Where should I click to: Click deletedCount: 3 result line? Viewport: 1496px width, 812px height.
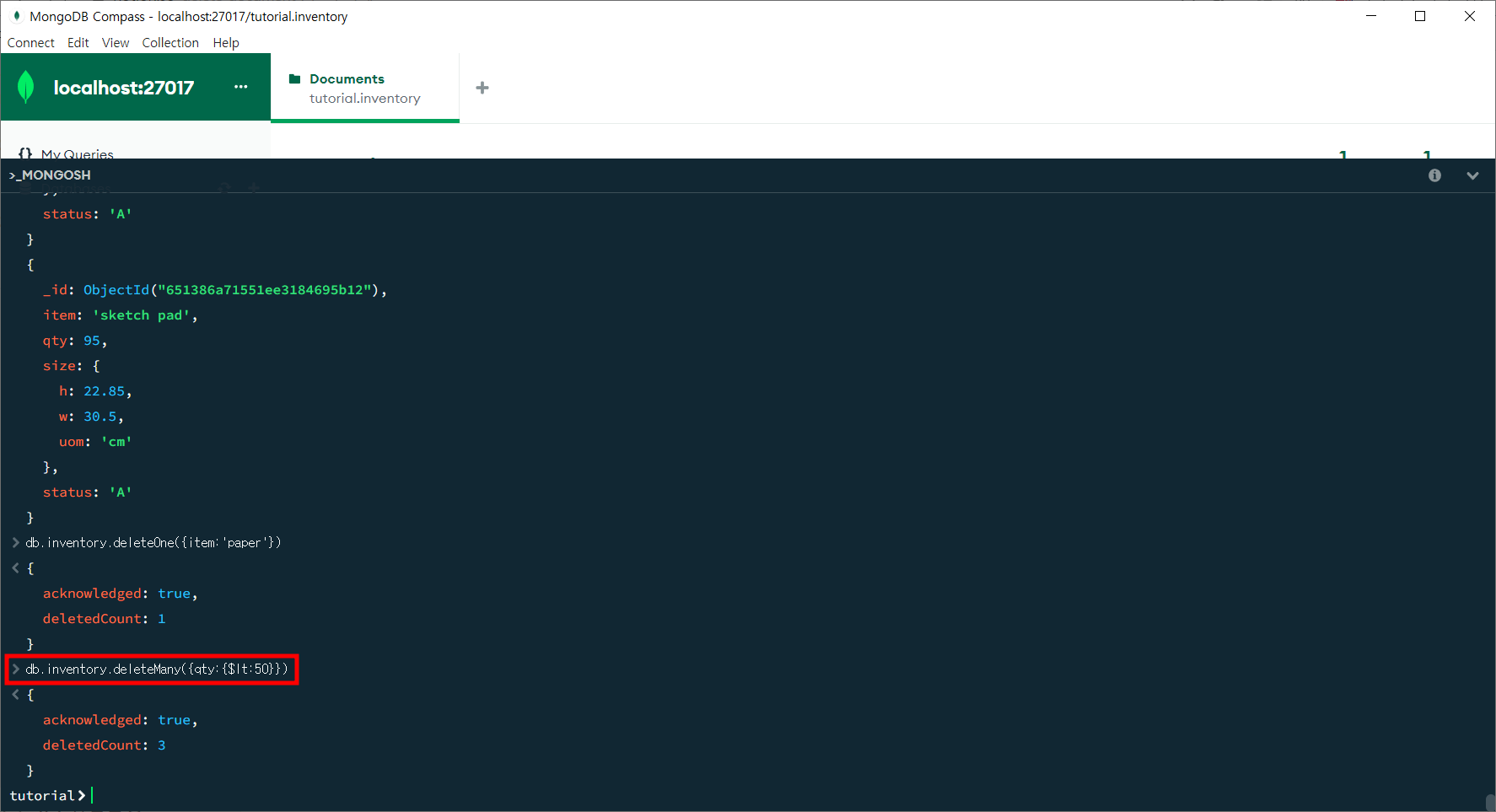(x=105, y=745)
